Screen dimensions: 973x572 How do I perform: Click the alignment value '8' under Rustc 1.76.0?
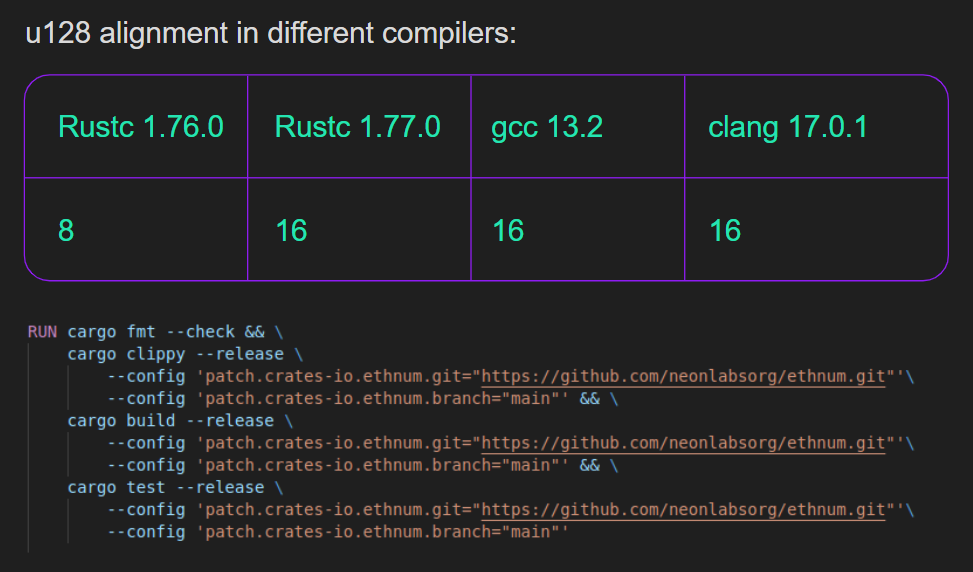coord(66,231)
